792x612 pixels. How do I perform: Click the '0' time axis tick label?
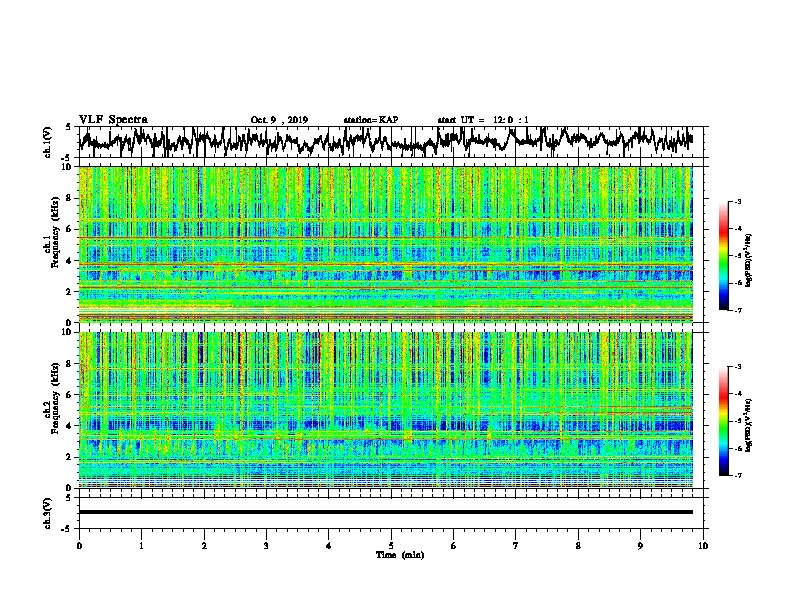tap(79, 546)
